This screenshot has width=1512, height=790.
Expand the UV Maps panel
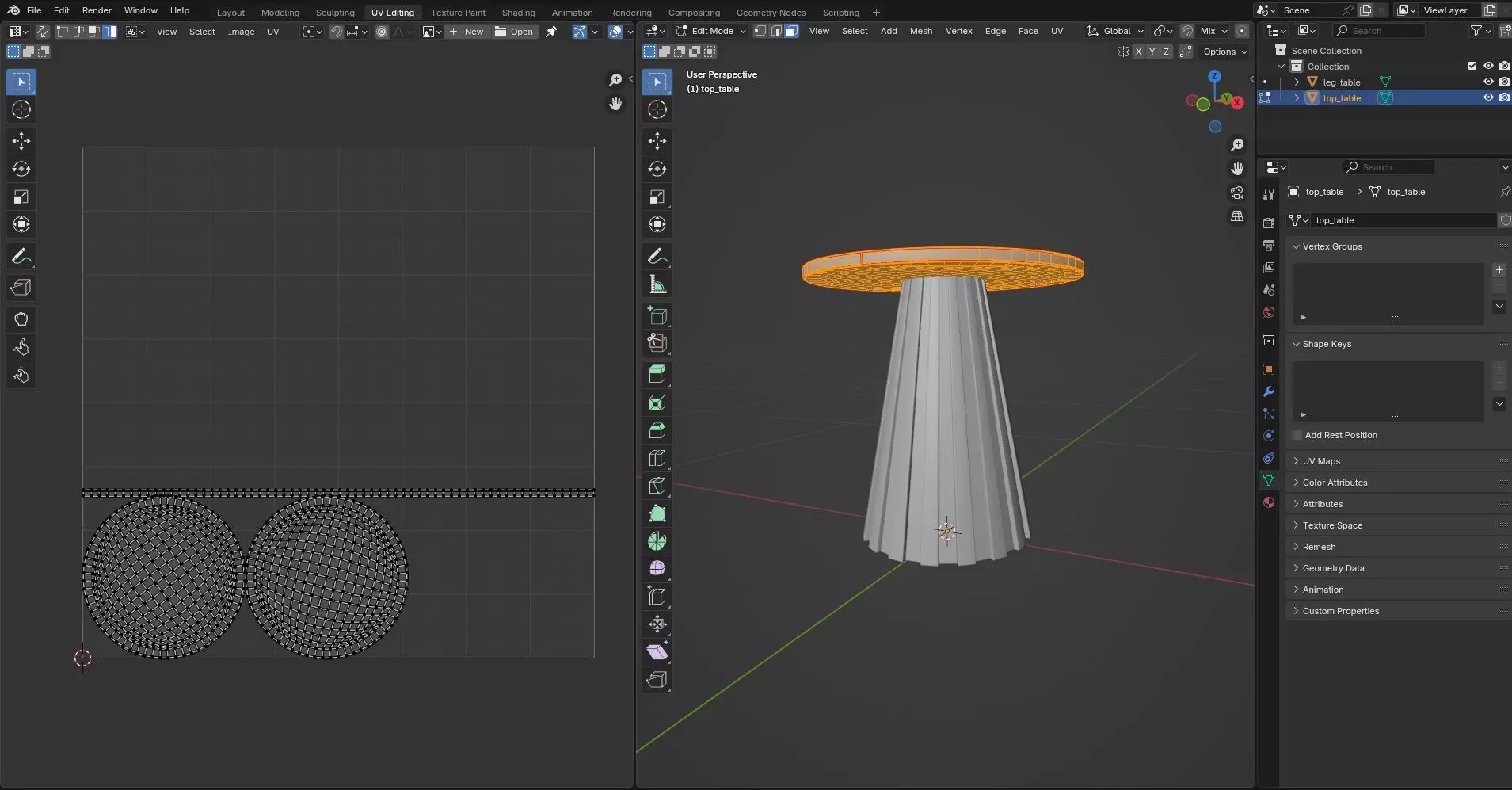1321,461
